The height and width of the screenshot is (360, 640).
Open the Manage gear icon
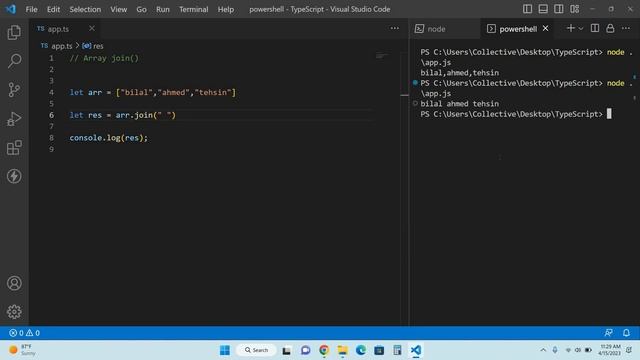point(14,312)
